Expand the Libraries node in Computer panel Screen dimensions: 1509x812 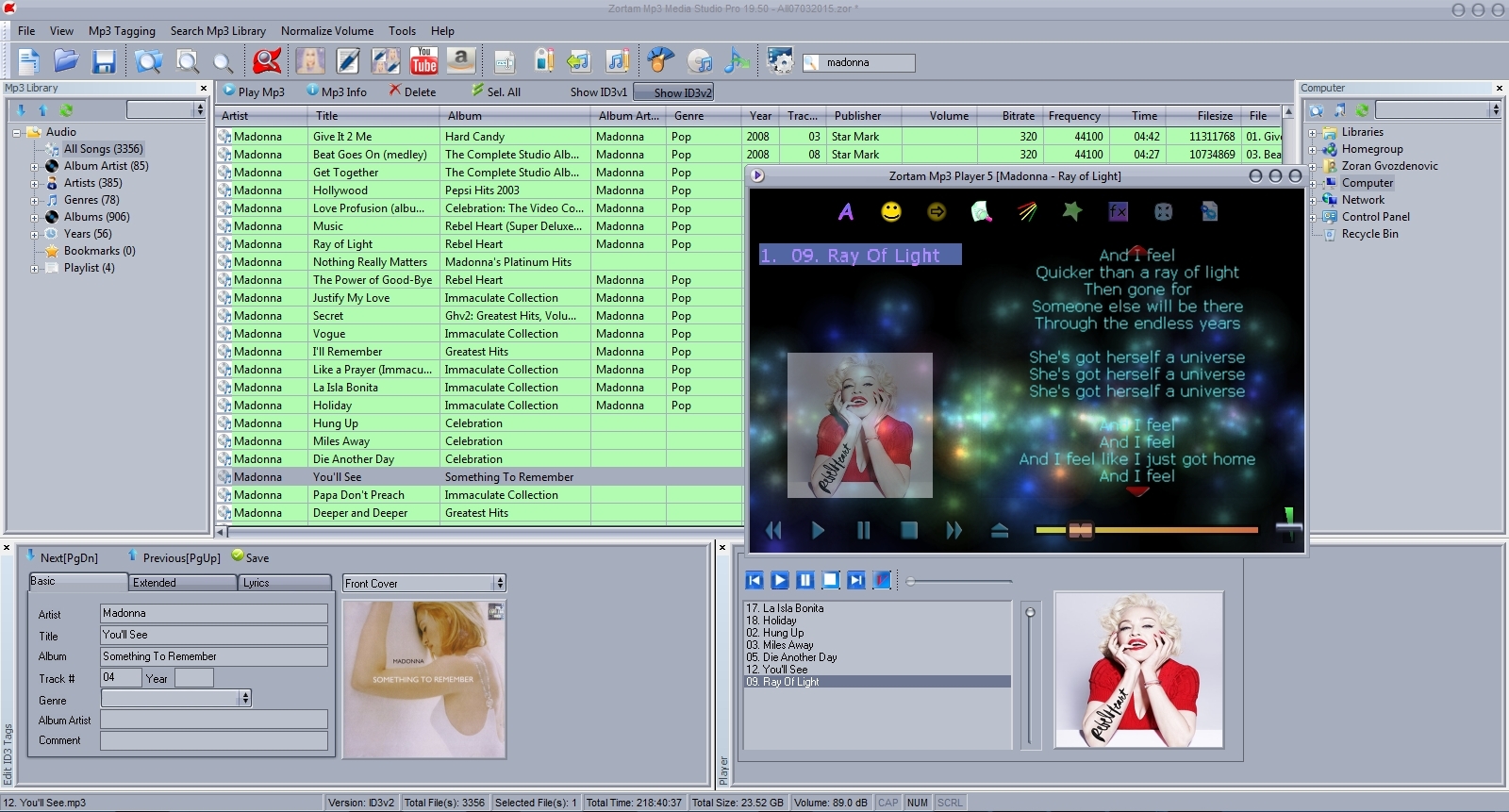click(1312, 133)
